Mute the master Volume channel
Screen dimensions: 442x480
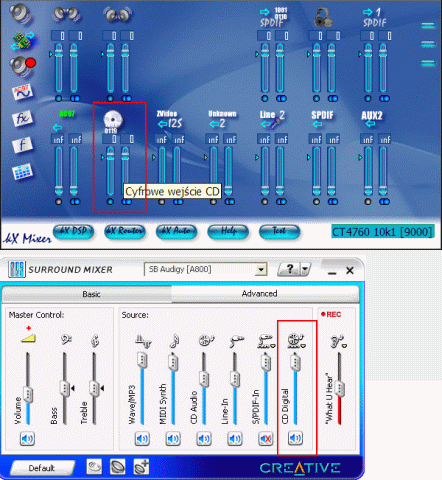click(x=27, y=439)
